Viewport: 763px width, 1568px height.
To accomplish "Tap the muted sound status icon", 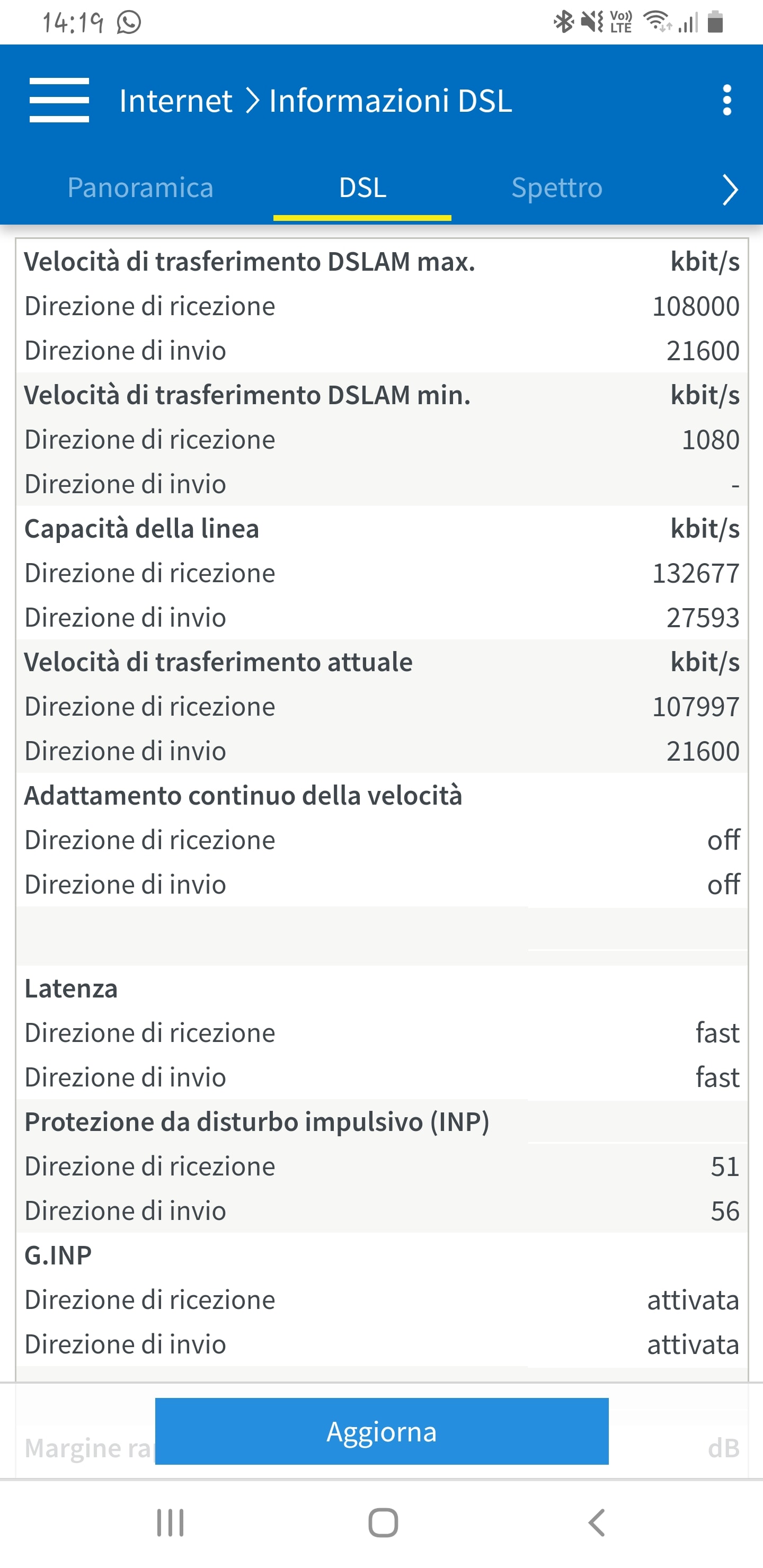I will (x=591, y=23).
